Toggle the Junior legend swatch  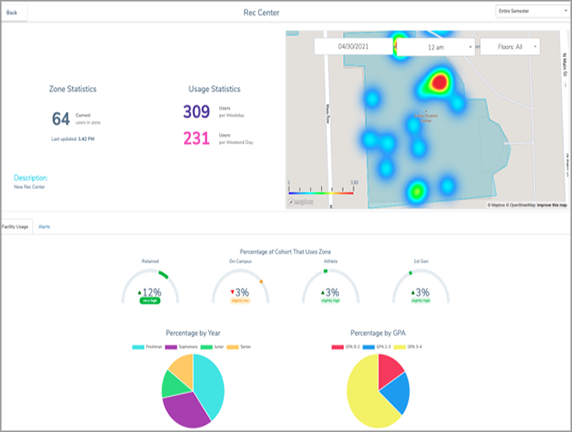click(206, 347)
